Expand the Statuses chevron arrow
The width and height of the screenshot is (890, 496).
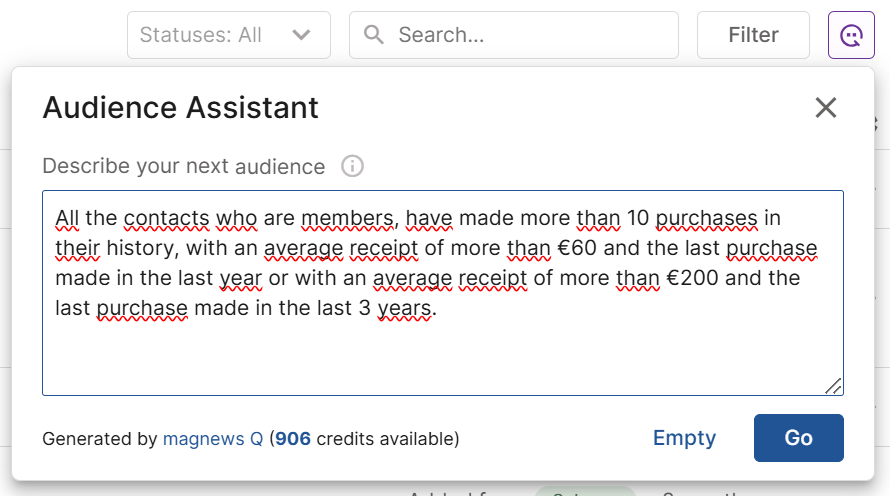[x=301, y=35]
